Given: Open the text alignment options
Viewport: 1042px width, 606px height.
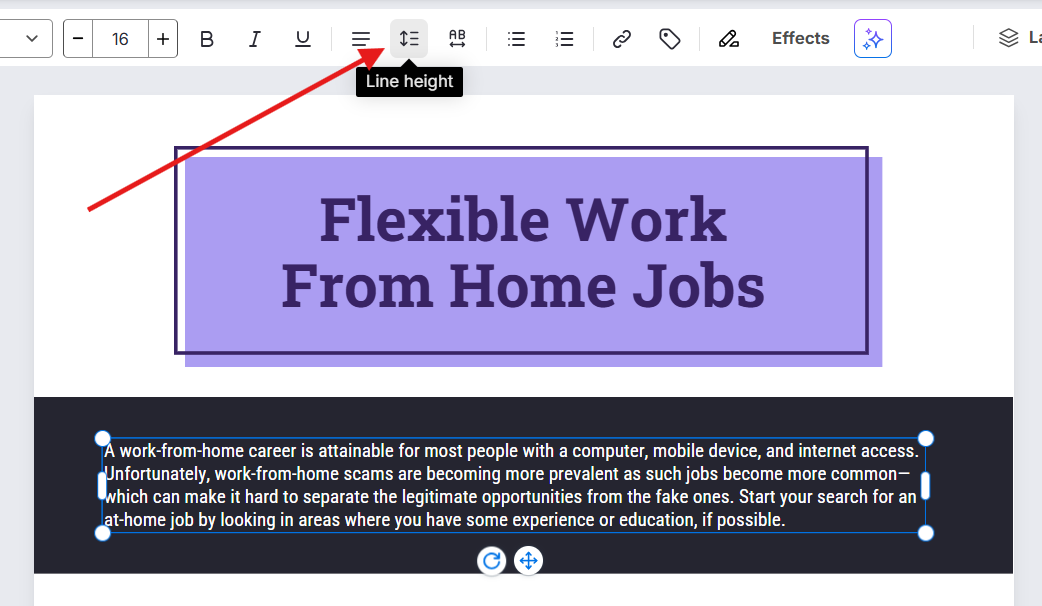Looking at the screenshot, I should pyautogui.click(x=360, y=39).
